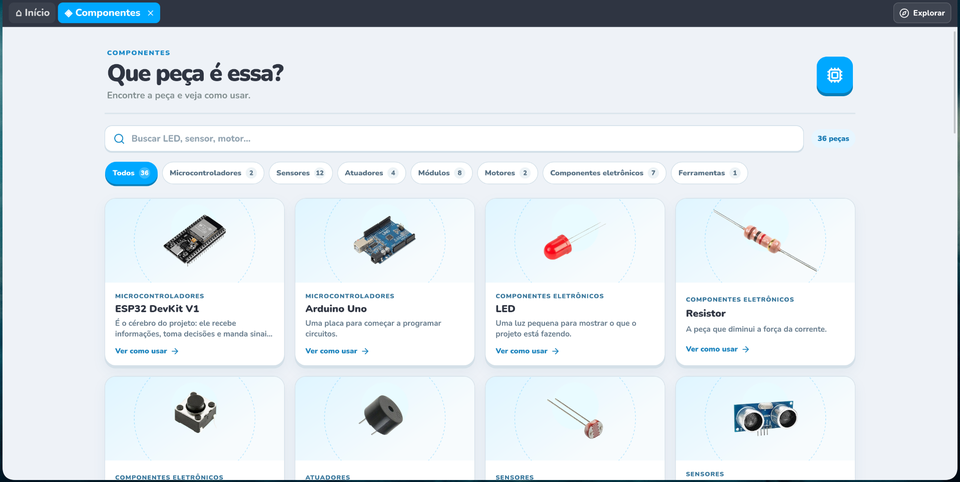Click the Que peça é essa? heading
Viewport: 960px width, 482px height.
tap(195, 74)
